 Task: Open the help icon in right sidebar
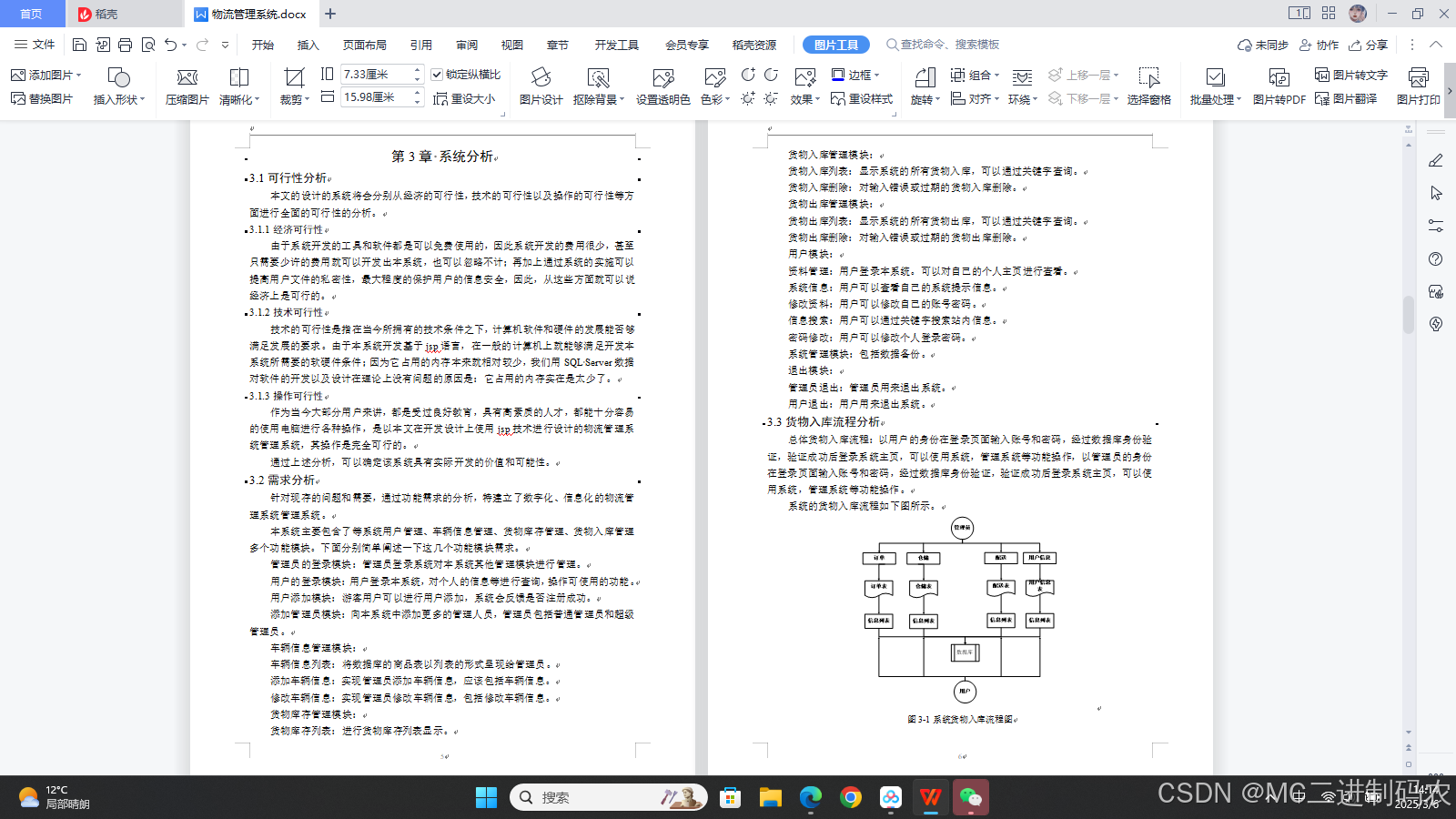pyautogui.click(x=1436, y=259)
